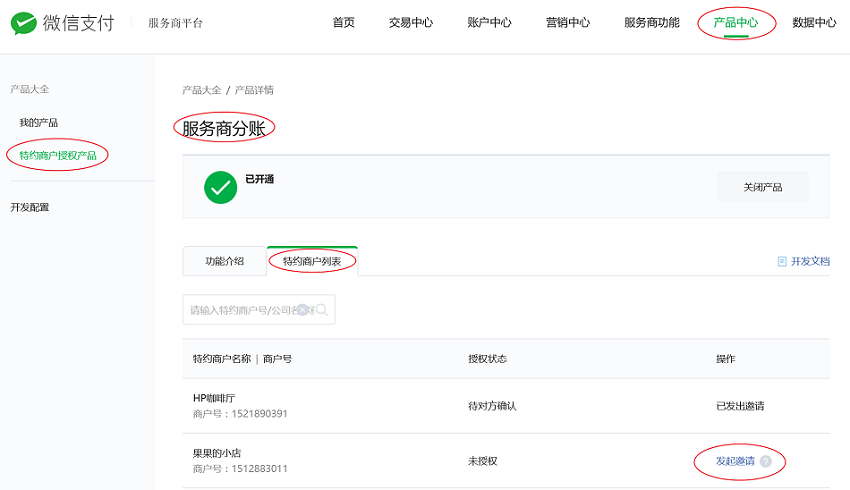Viewport: 850px width, 490px height.
Task: Click the 关闭产品 button
Action: 763,187
